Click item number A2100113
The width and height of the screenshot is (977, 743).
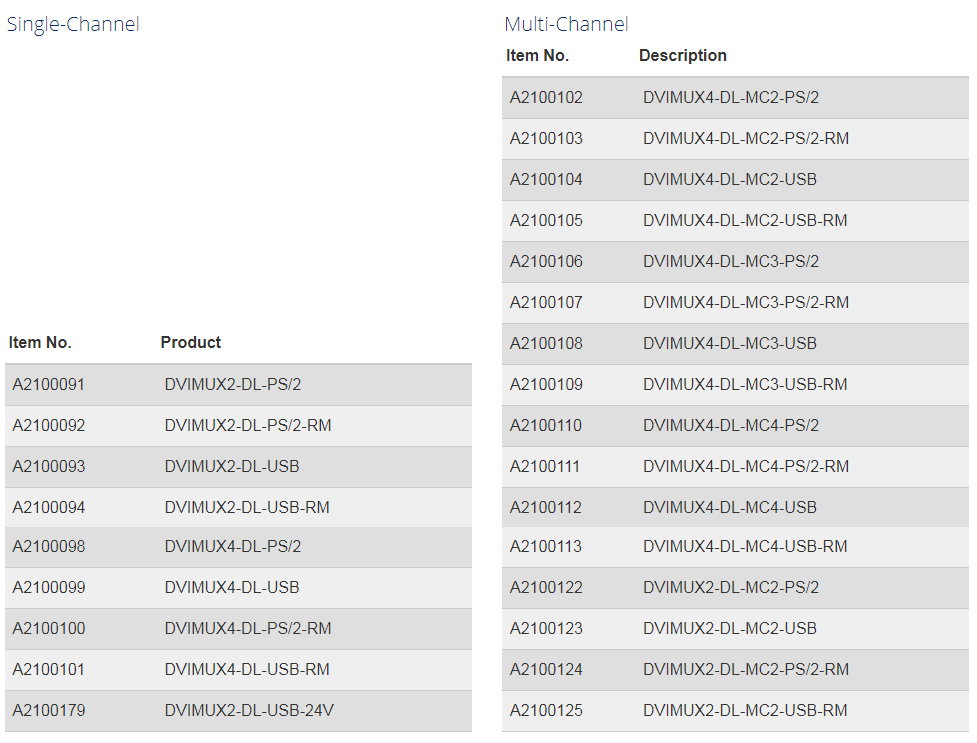[545, 547]
